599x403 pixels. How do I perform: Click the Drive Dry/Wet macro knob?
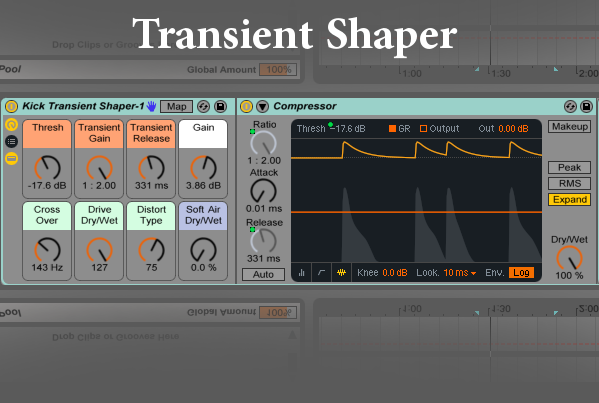99,250
